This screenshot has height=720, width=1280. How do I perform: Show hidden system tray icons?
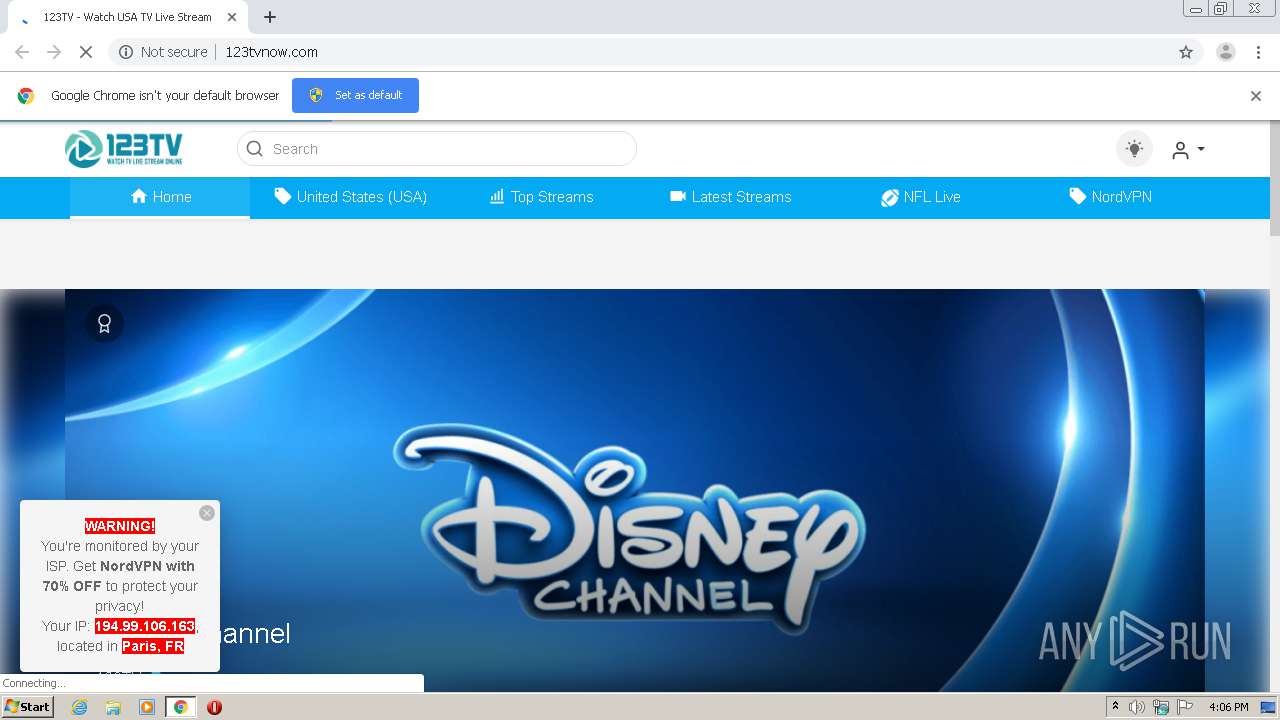1115,707
